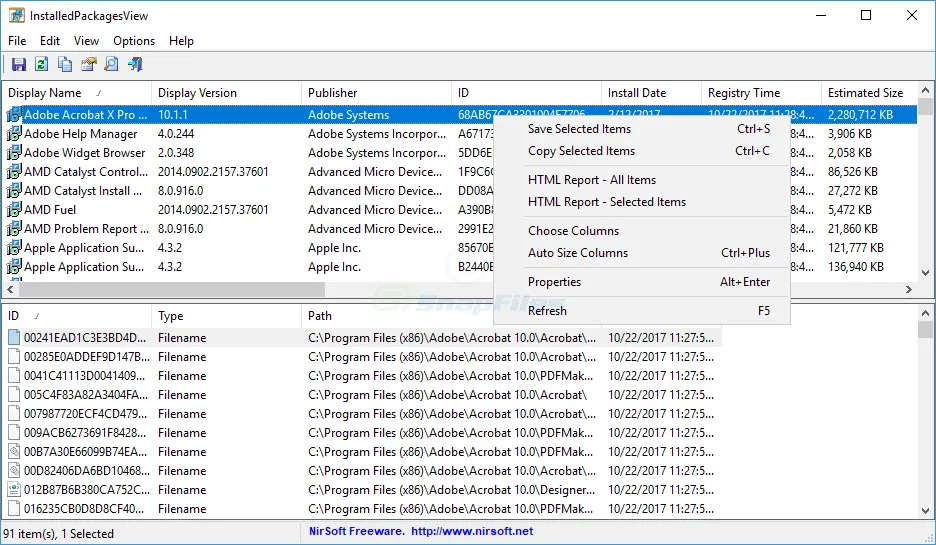Choose Save Selected Items in context menu

click(642, 129)
